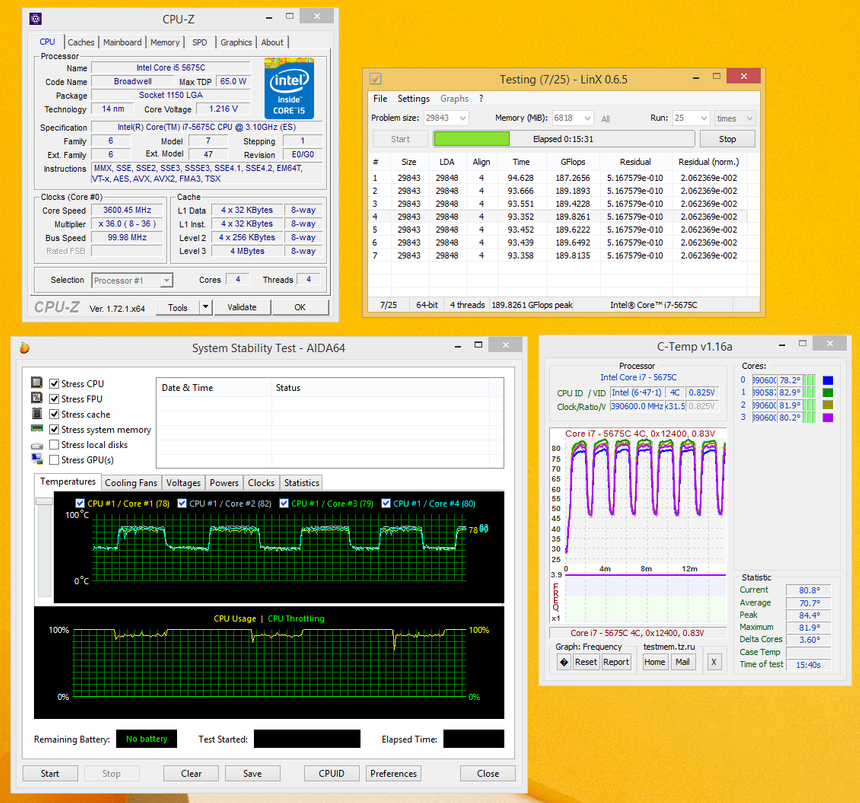The image size is (860, 803).
Task: Click the blue color square for core 0
Action: (x=827, y=380)
